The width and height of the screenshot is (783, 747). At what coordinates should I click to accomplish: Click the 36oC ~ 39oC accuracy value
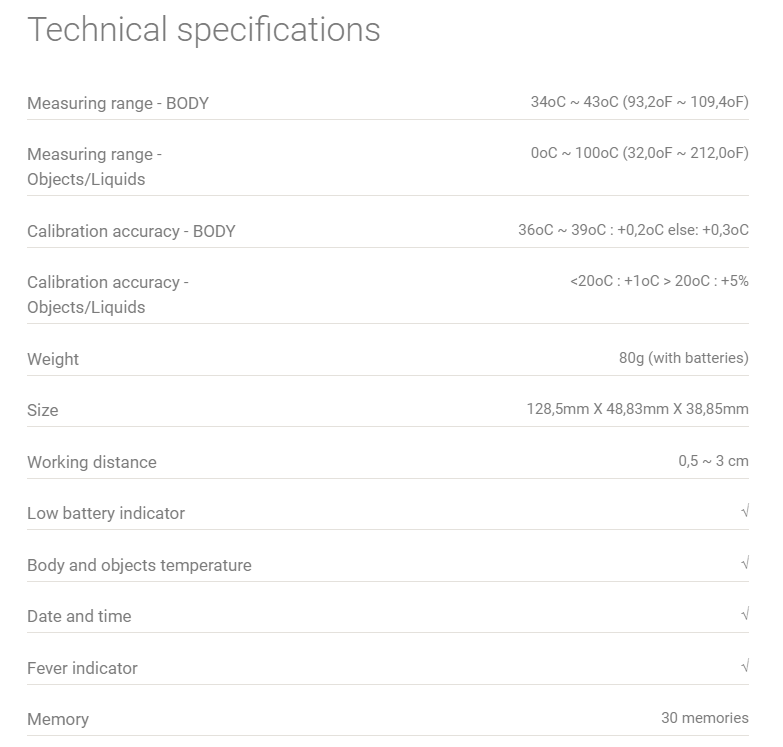click(x=633, y=230)
